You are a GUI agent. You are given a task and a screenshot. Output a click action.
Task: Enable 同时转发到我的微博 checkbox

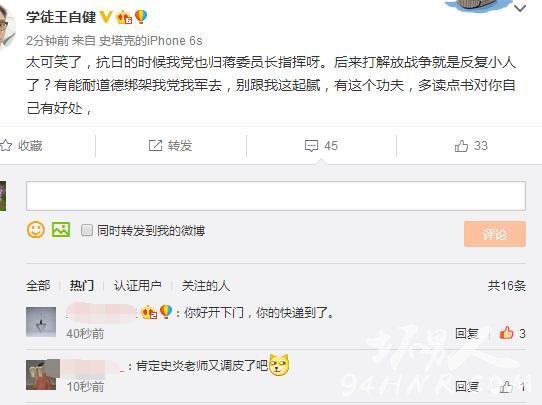pyautogui.click(x=86, y=230)
